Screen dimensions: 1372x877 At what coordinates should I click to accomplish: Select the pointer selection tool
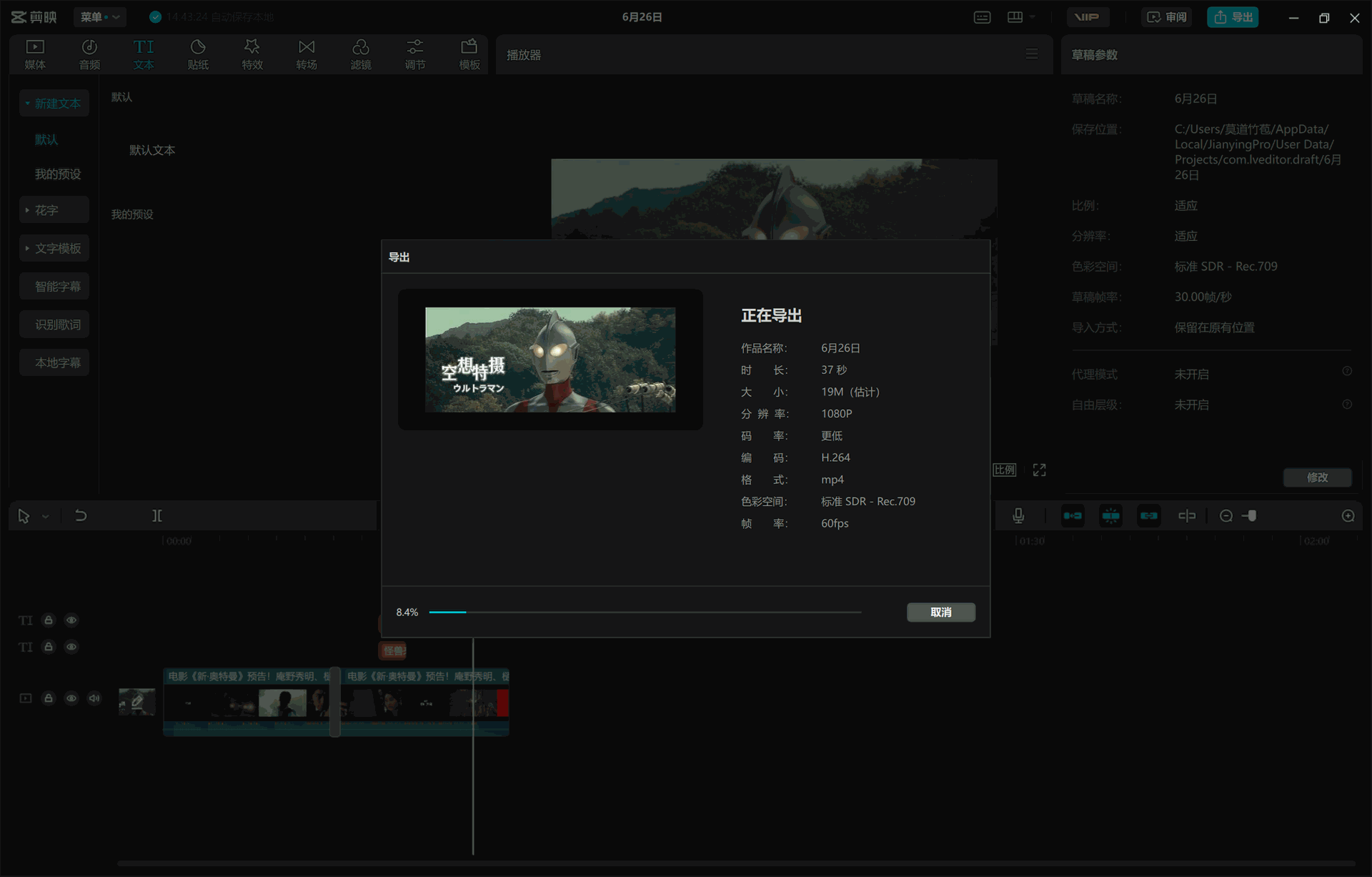[24, 516]
